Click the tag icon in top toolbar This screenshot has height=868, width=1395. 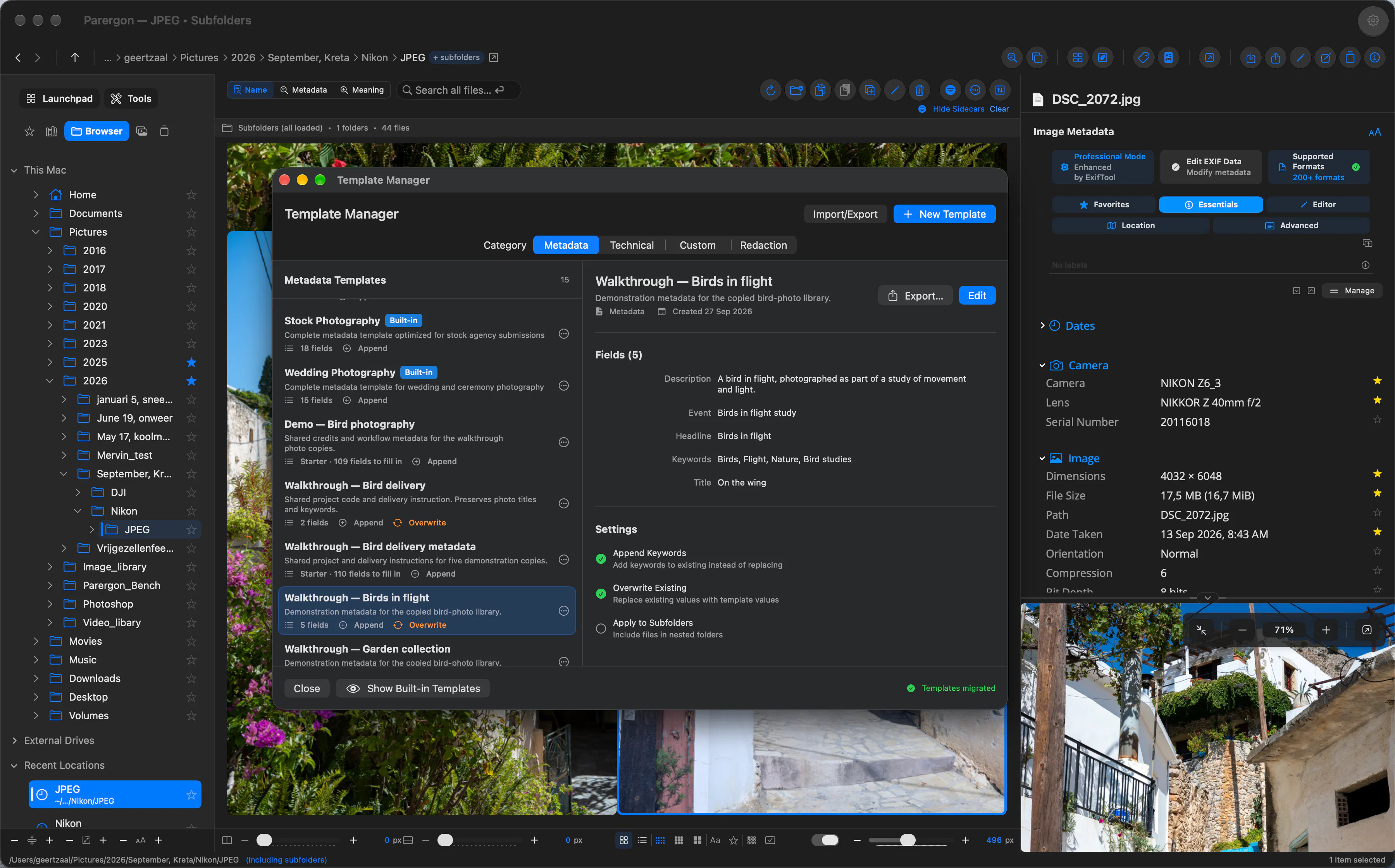pyautogui.click(x=1144, y=57)
